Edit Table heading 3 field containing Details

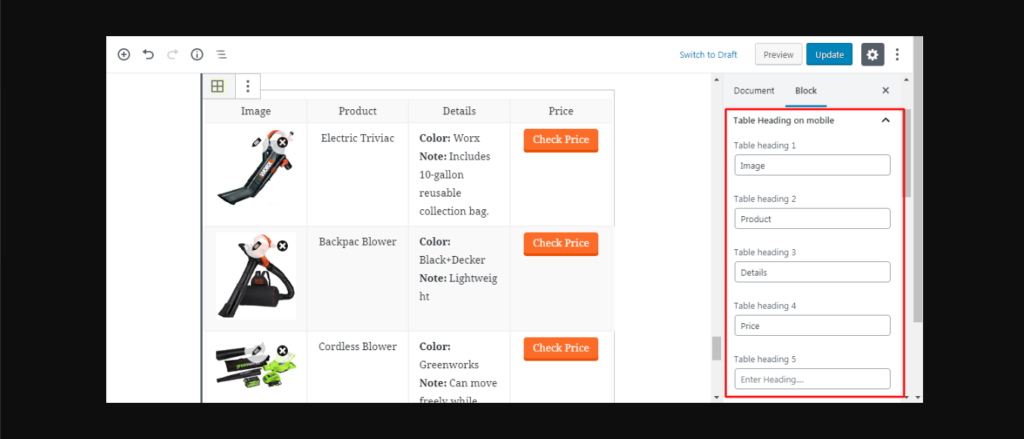pyautogui.click(x=812, y=272)
